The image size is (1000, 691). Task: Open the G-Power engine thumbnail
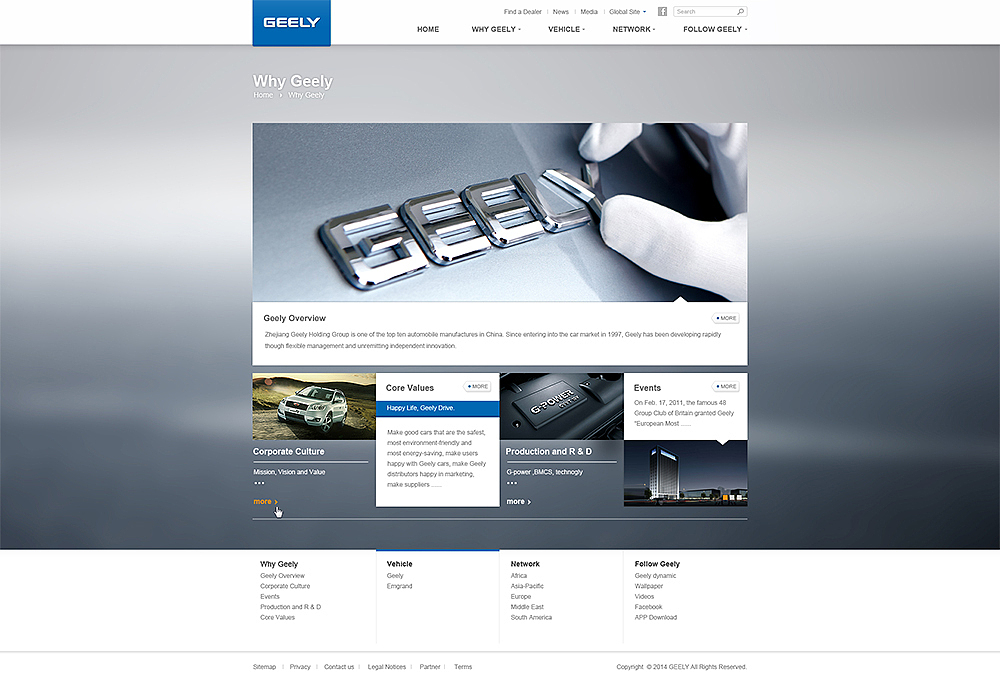pyautogui.click(x=562, y=406)
